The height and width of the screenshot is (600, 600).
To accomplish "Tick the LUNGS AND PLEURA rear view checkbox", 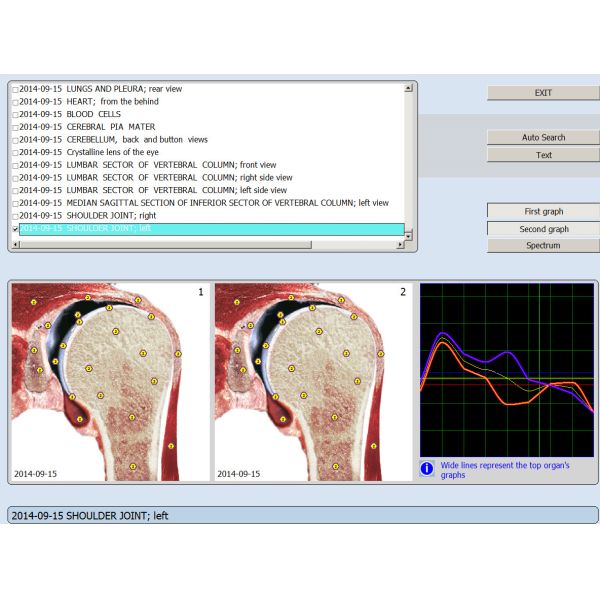I will (x=15, y=89).
